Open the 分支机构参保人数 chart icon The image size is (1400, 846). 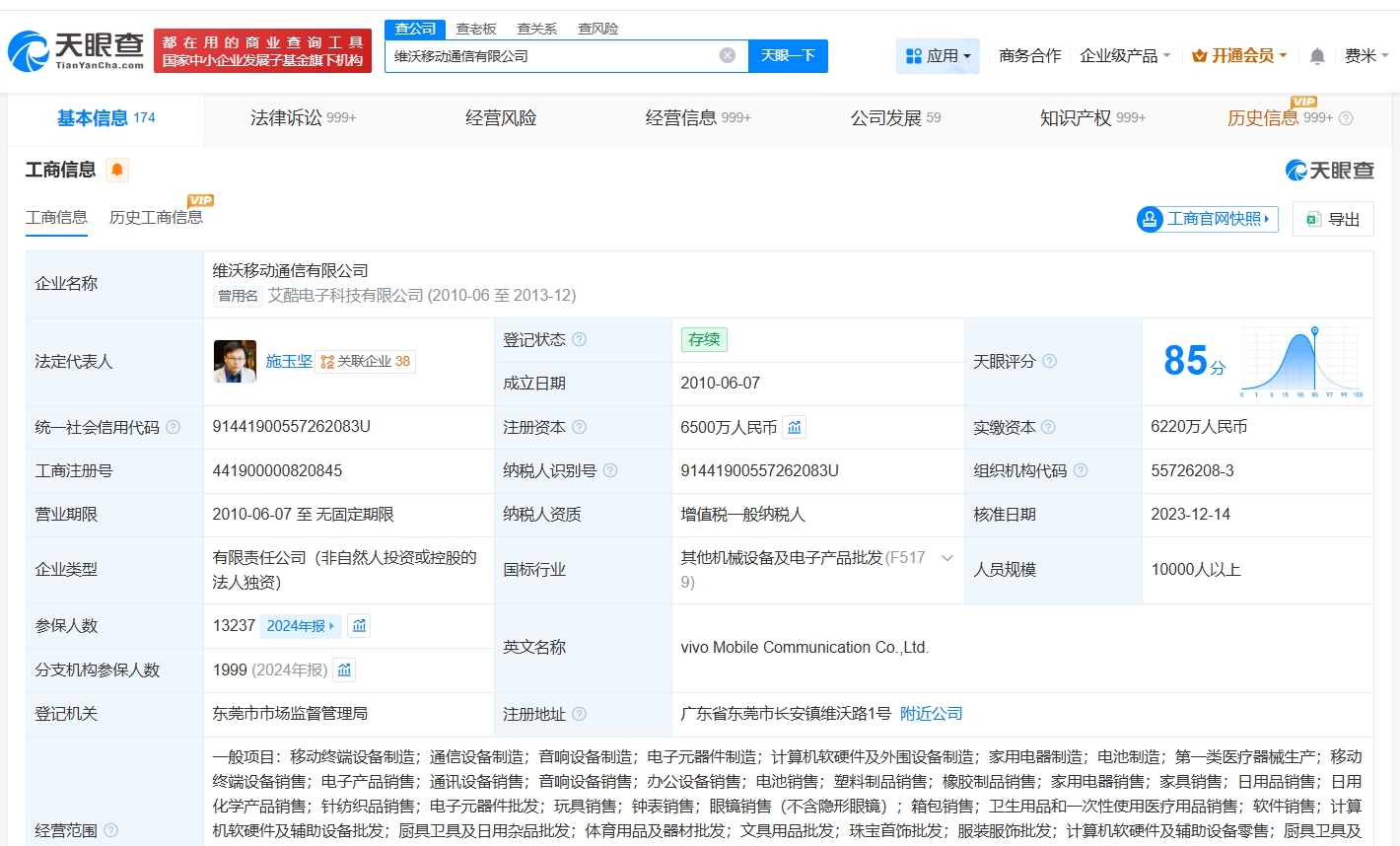click(344, 670)
